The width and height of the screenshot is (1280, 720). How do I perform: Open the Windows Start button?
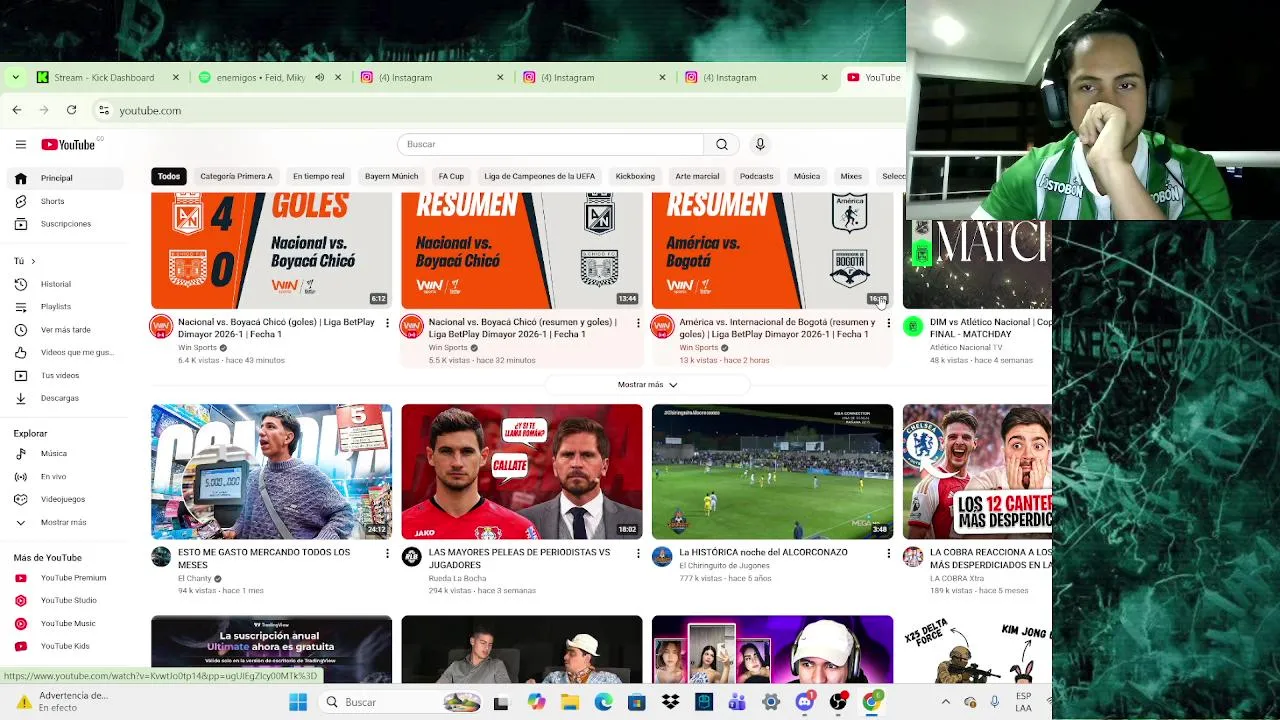pos(298,702)
